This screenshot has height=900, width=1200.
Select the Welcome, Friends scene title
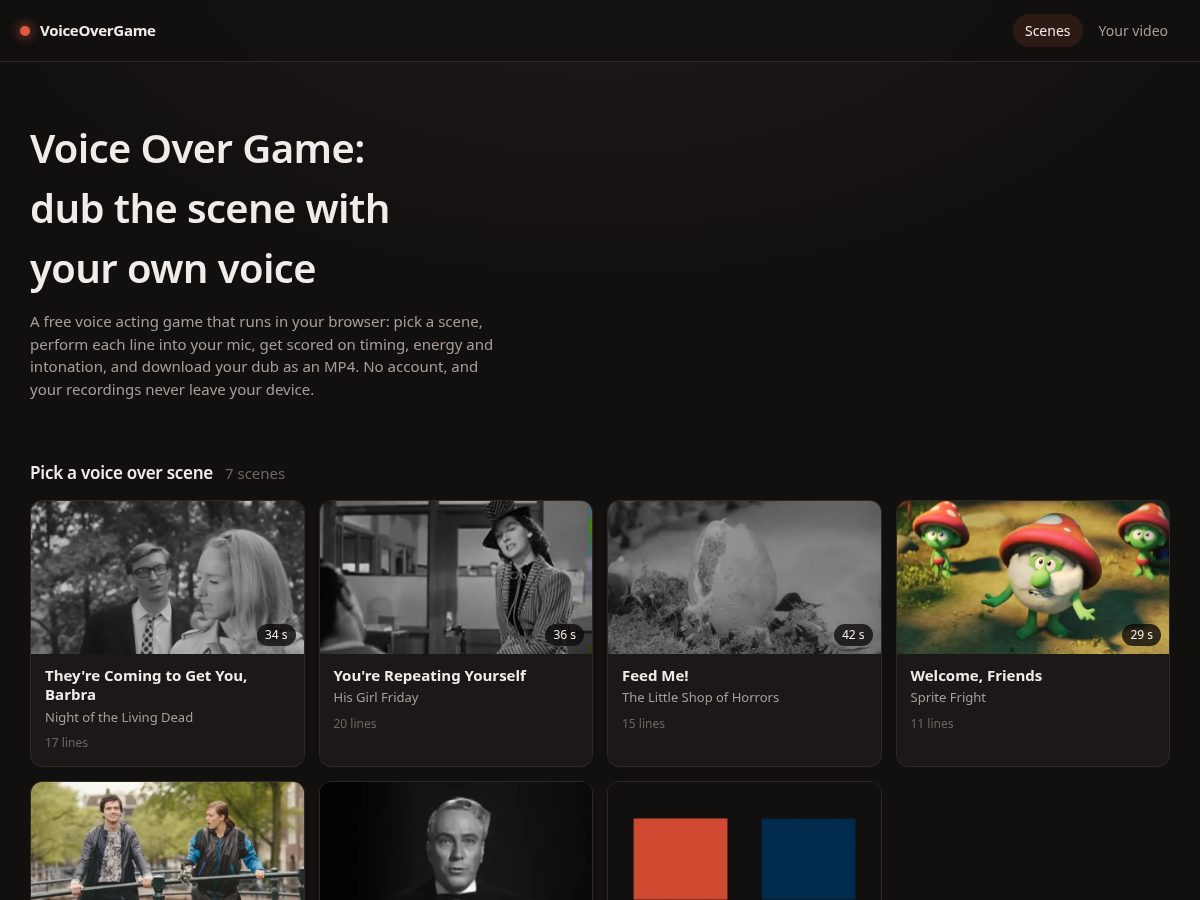point(976,676)
